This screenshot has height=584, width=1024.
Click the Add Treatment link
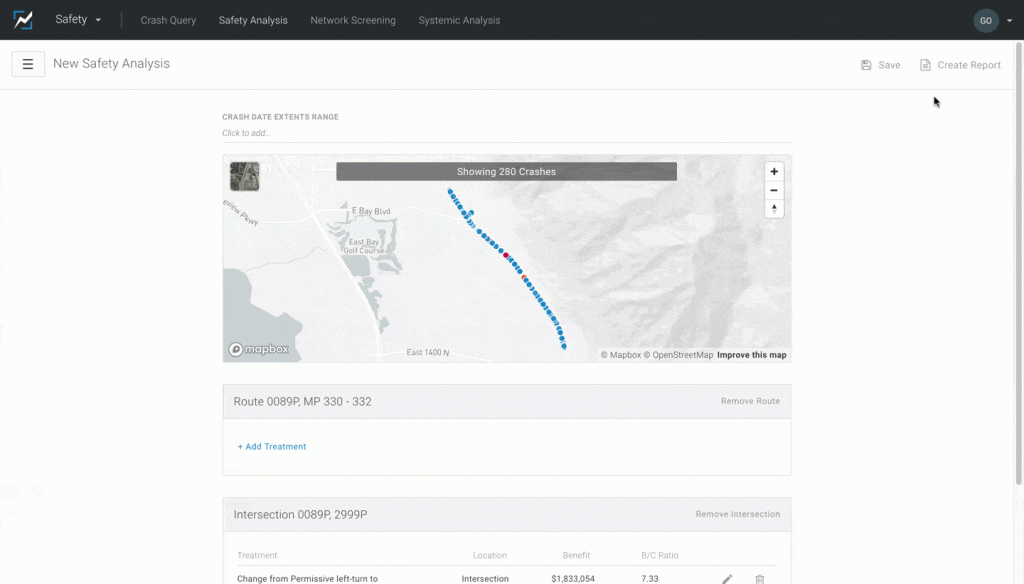pos(272,447)
